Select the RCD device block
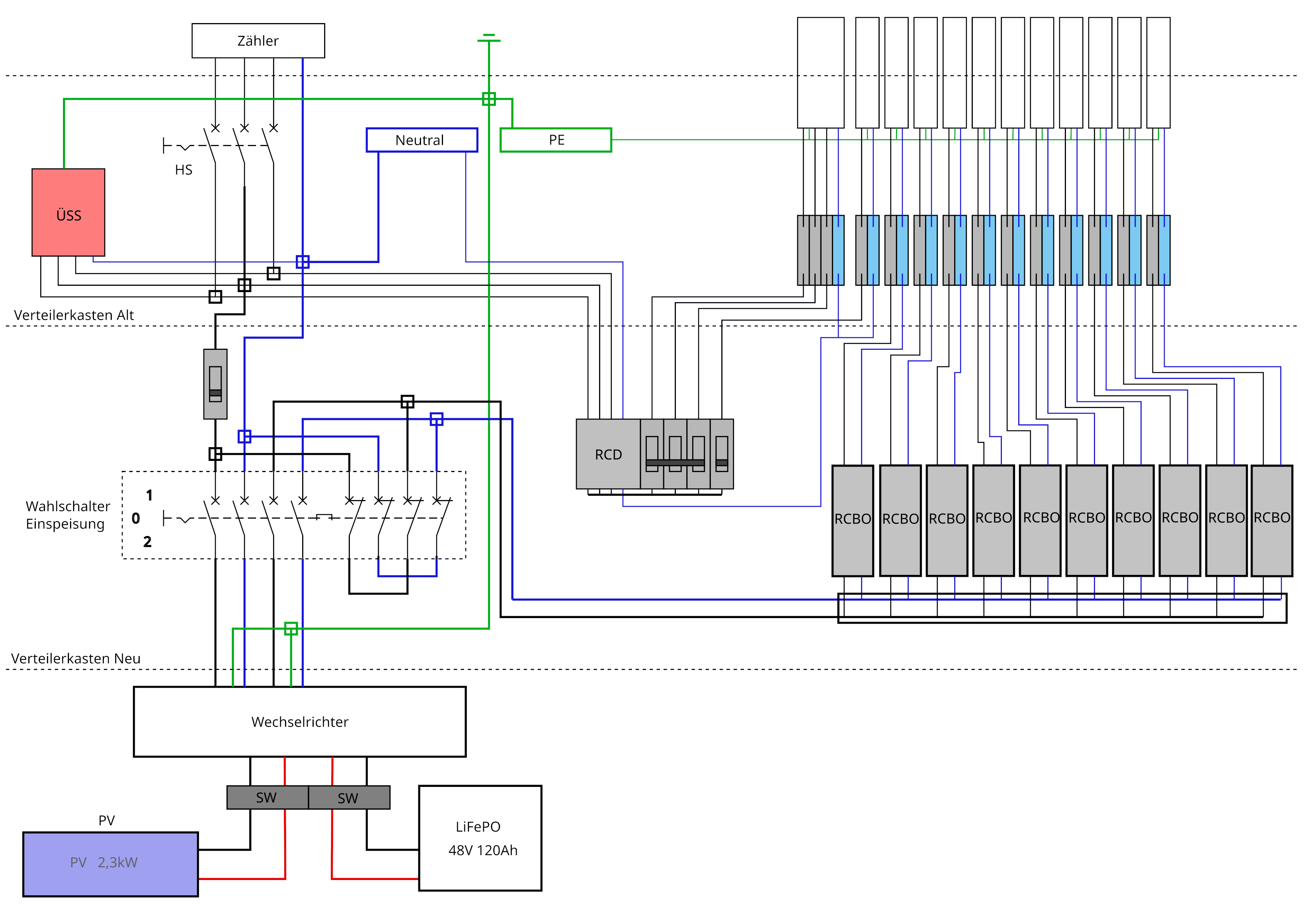 (608, 454)
